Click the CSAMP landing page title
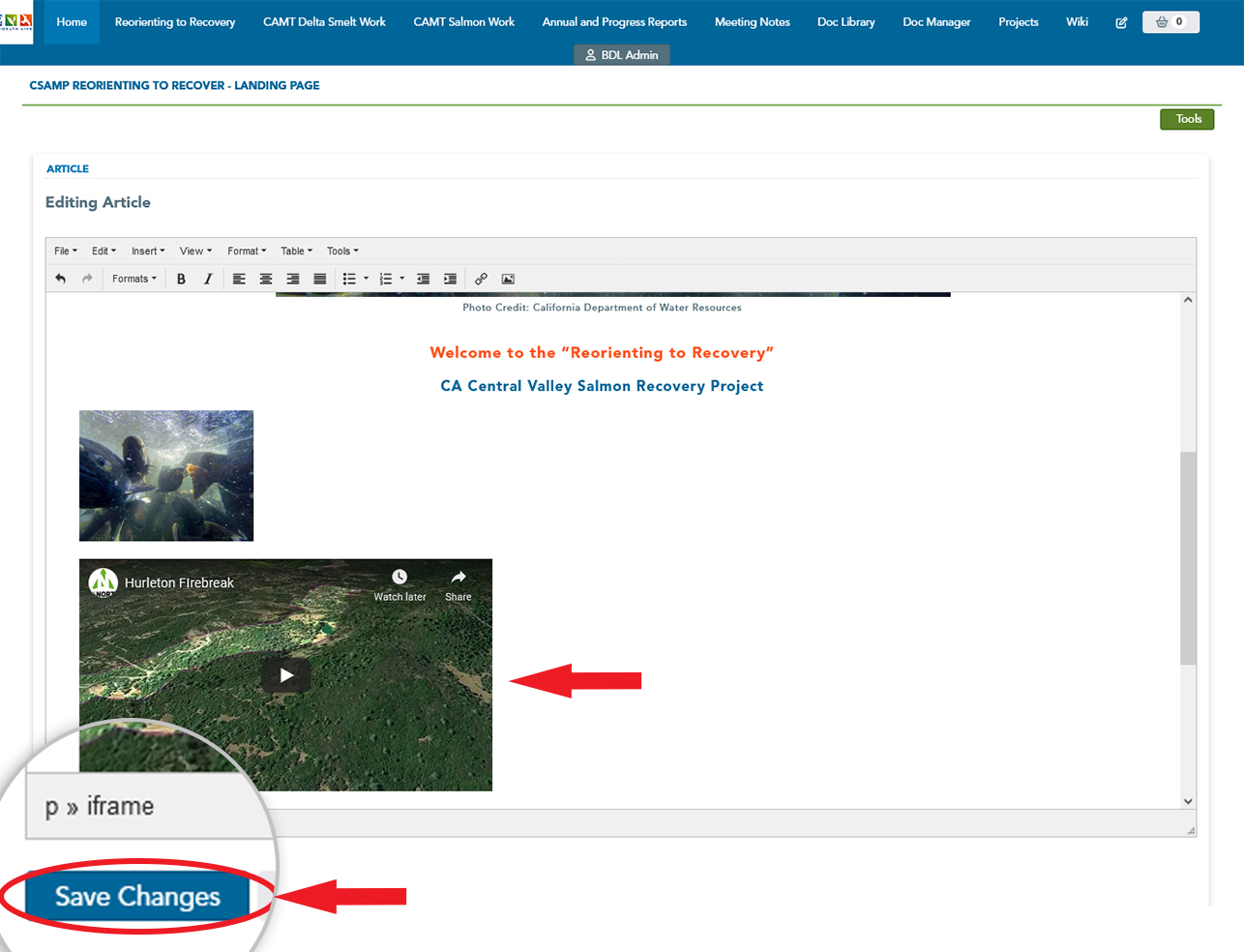The image size is (1244, 952). 174,85
